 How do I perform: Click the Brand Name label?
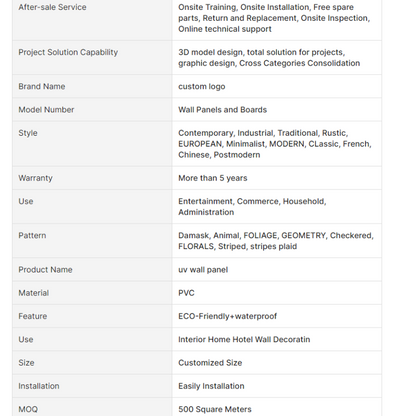point(42,86)
